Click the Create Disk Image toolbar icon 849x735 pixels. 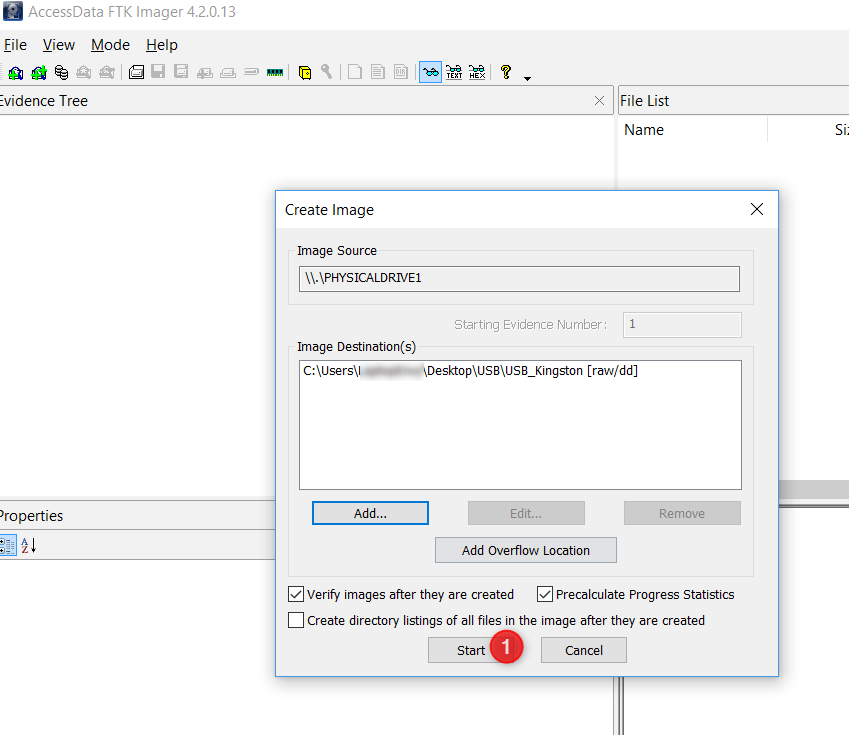(x=137, y=72)
